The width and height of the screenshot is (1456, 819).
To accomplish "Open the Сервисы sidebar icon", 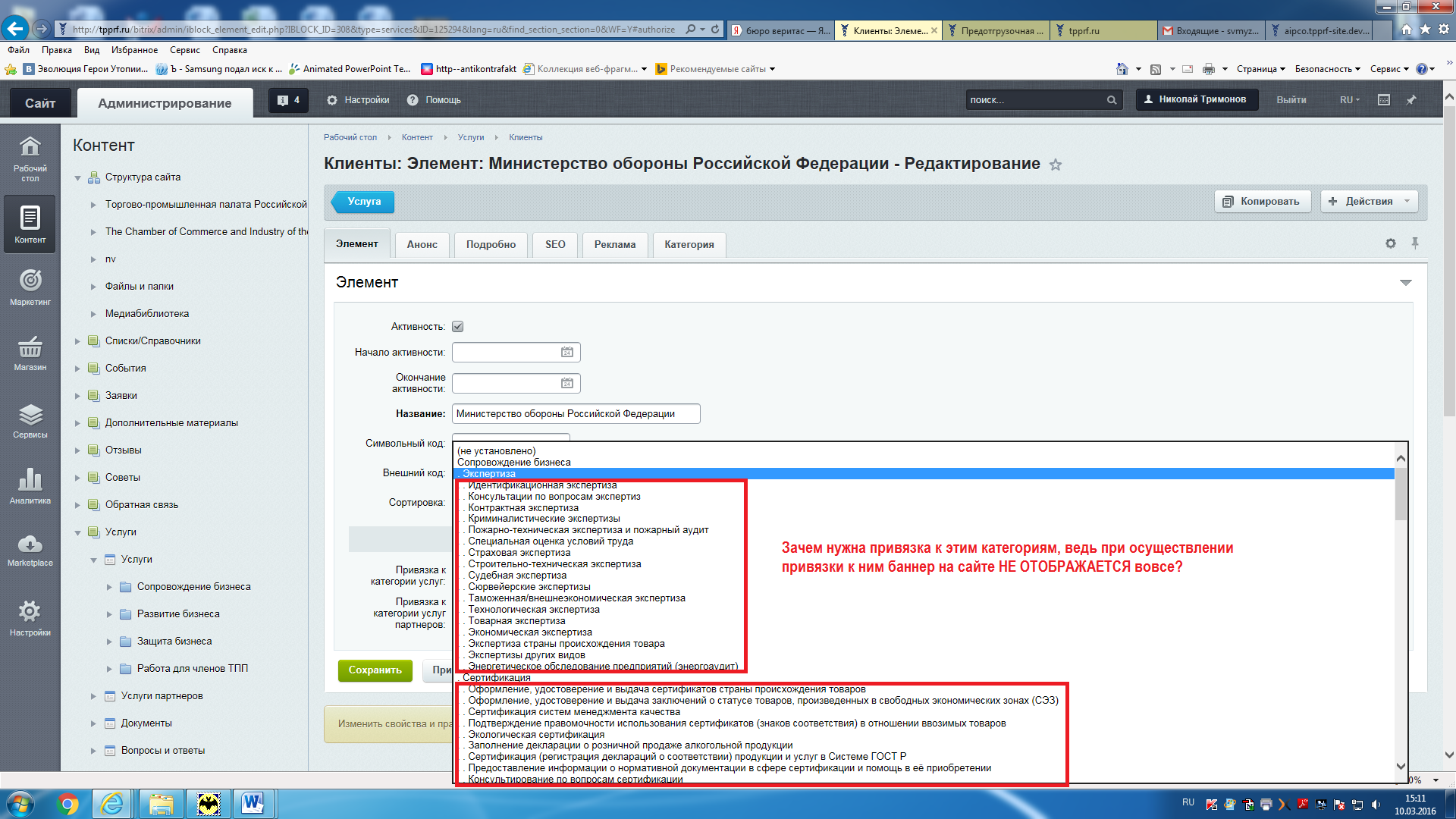I will tap(30, 419).
